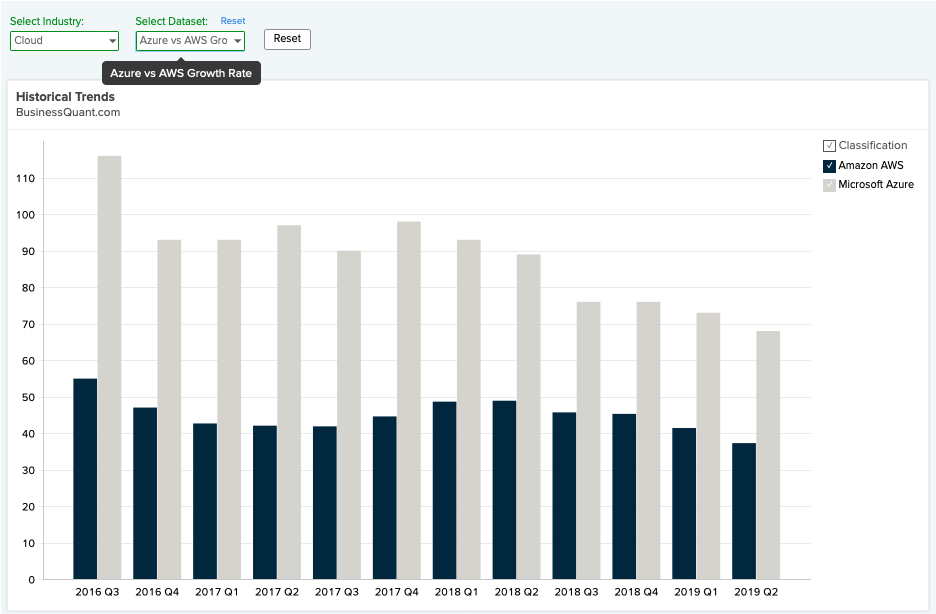Click the Classification legend label
Screen dimensions: 936x614
[x=873, y=146]
